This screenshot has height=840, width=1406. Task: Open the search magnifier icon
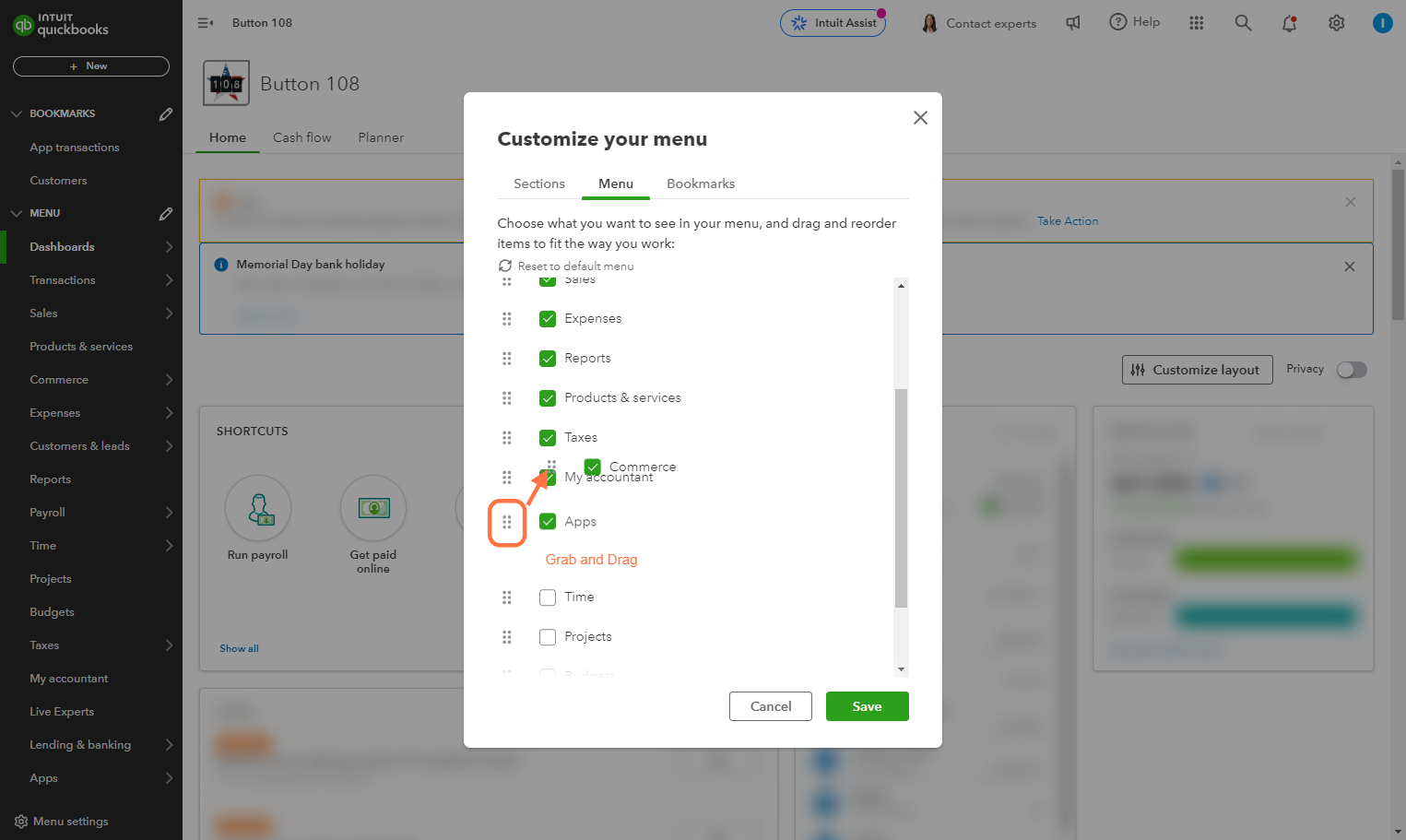click(x=1244, y=23)
